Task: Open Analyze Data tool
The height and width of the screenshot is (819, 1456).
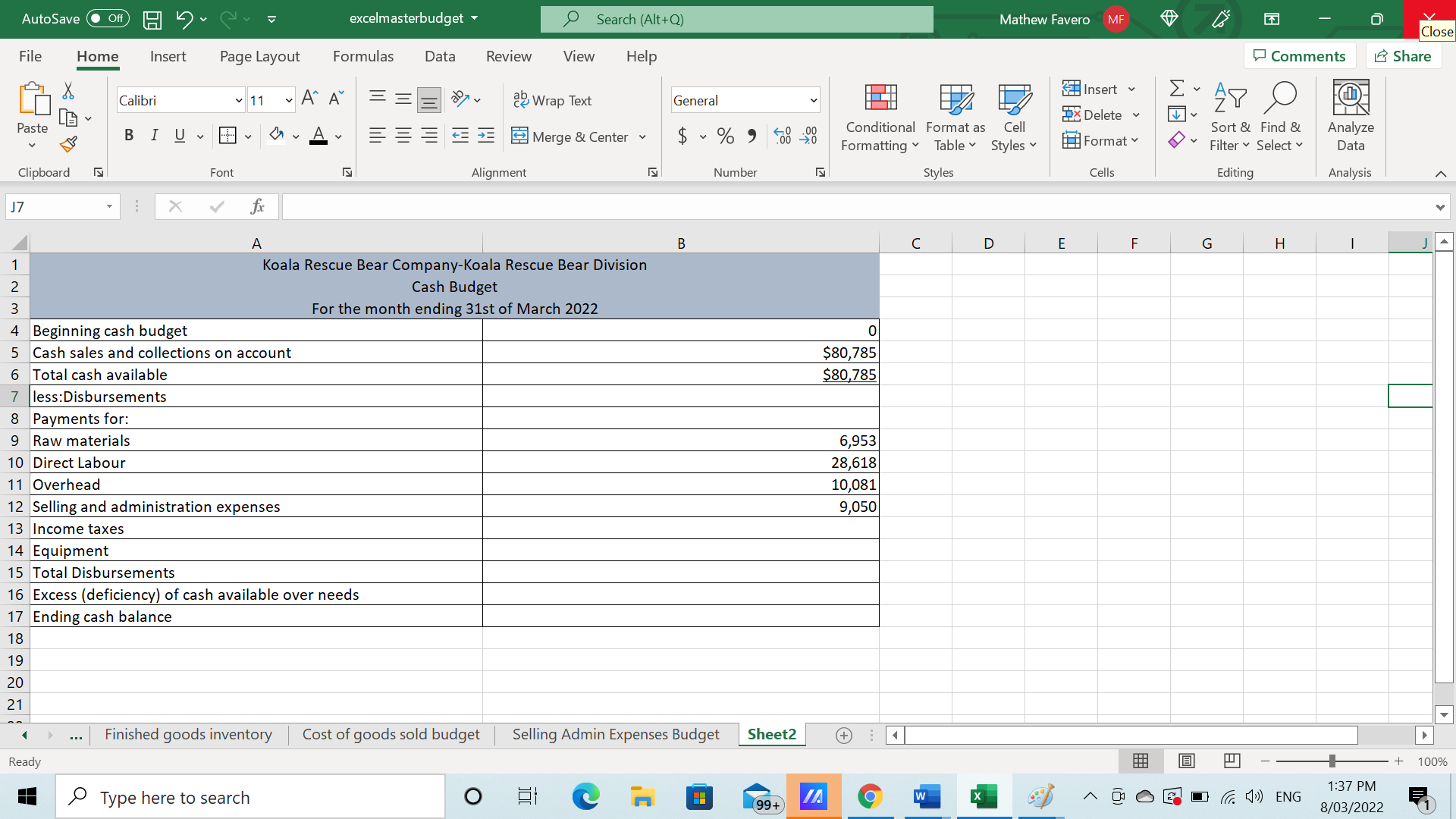Action: click(x=1351, y=116)
